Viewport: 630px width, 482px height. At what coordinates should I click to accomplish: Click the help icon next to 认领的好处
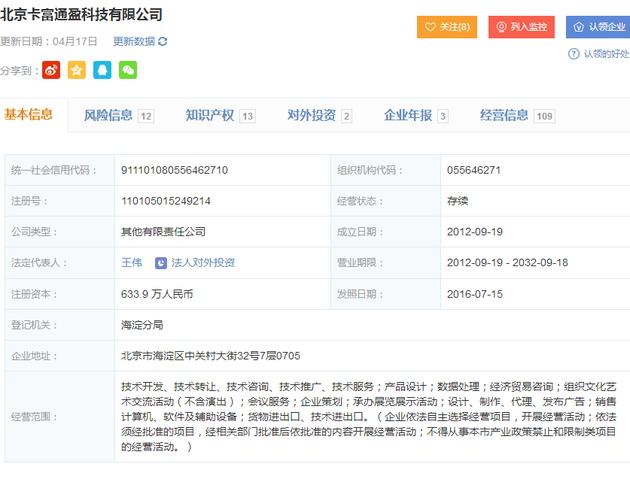575,53
